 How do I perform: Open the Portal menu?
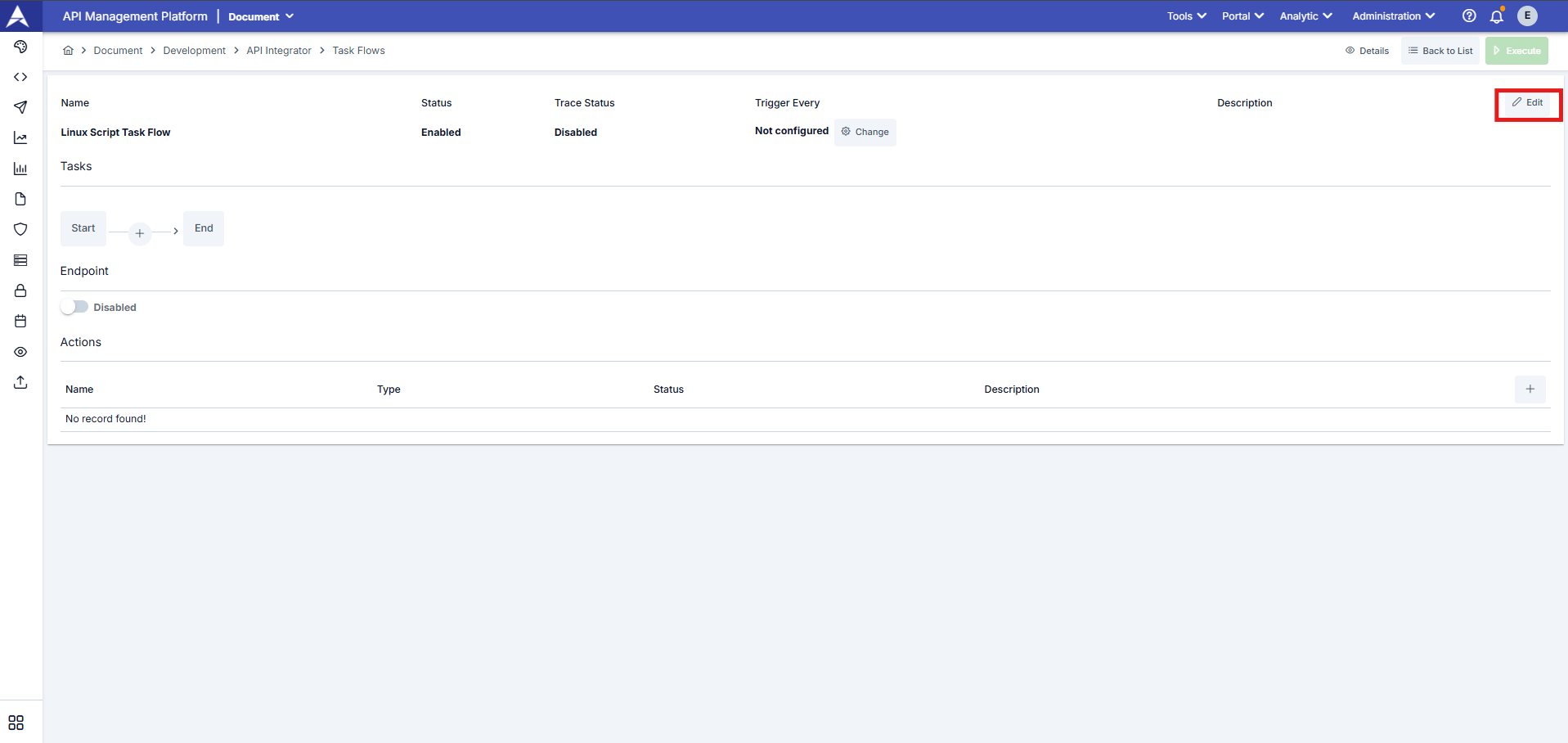1242,16
